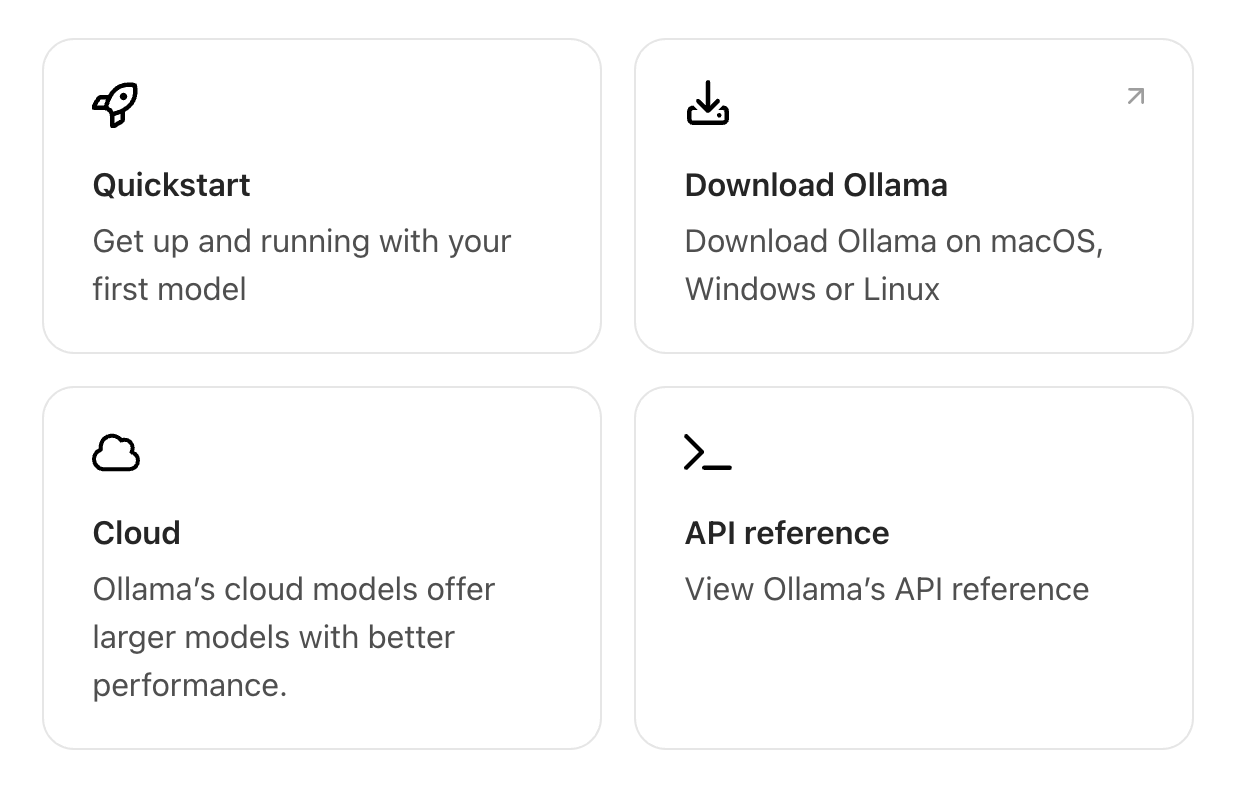Open the API reference title
Image resolution: width=1240 pixels, height=788 pixels.
coord(787,533)
